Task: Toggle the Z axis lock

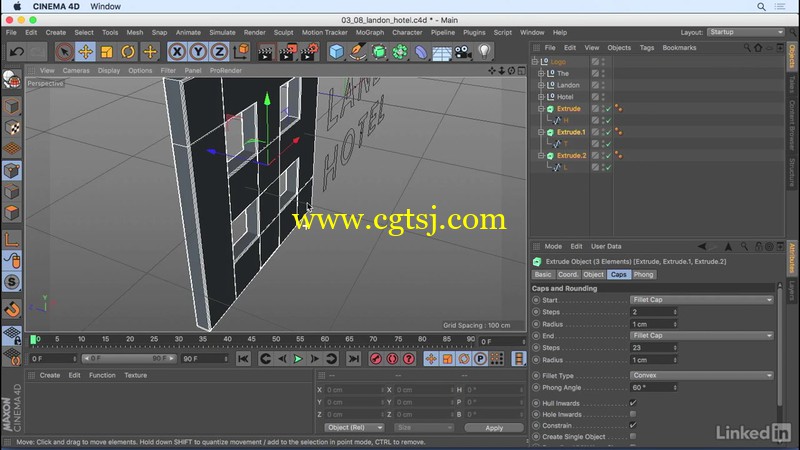Action: (x=219, y=52)
